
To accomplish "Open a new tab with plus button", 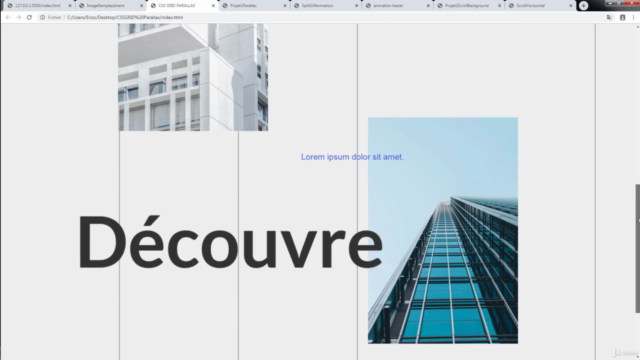I will pos(583,6).
